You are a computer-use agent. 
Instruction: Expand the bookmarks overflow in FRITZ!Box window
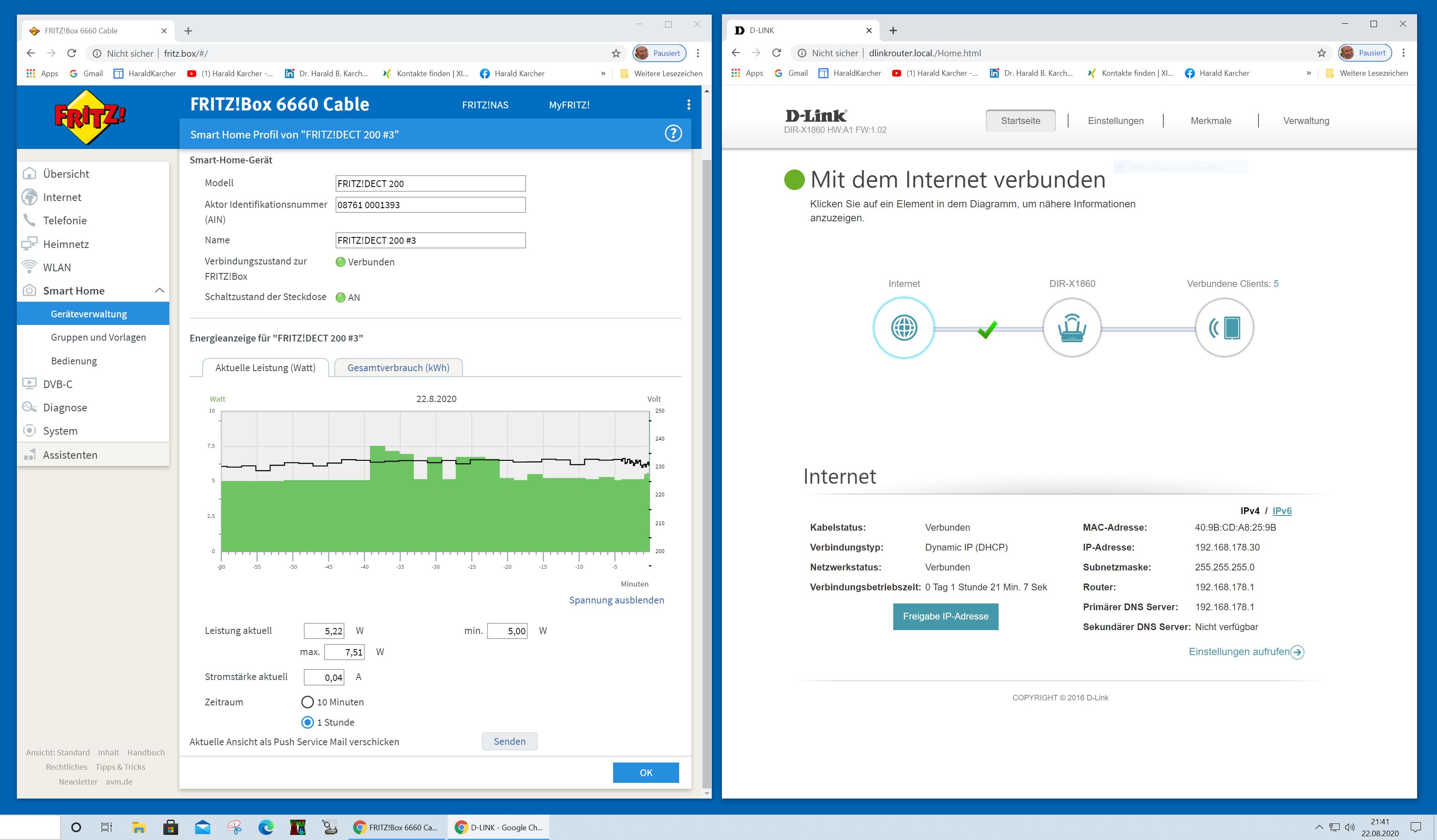(603, 74)
